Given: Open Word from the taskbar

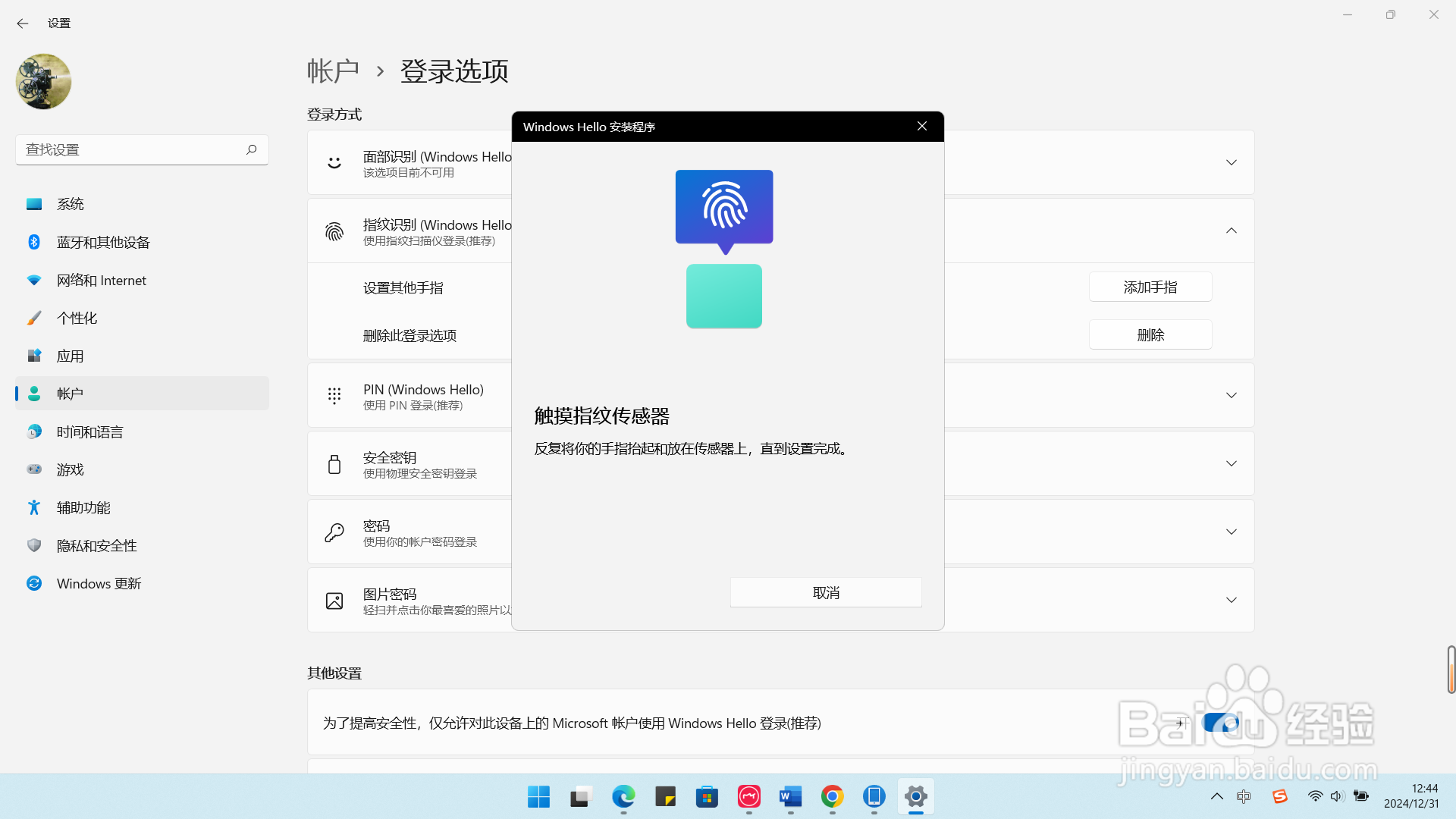Looking at the screenshot, I should pyautogui.click(x=790, y=797).
